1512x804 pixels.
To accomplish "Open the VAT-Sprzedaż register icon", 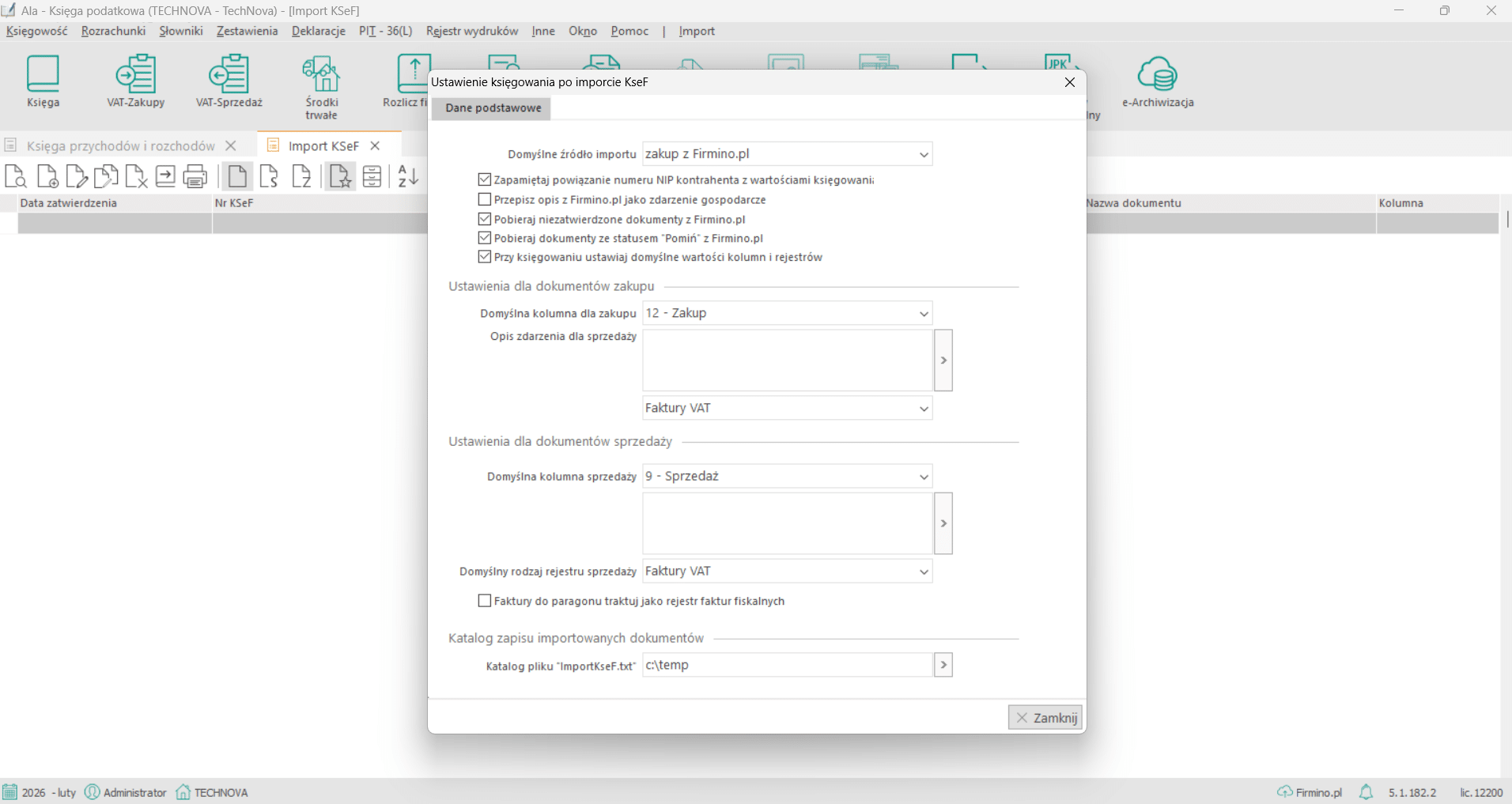I will pyautogui.click(x=229, y=81).
